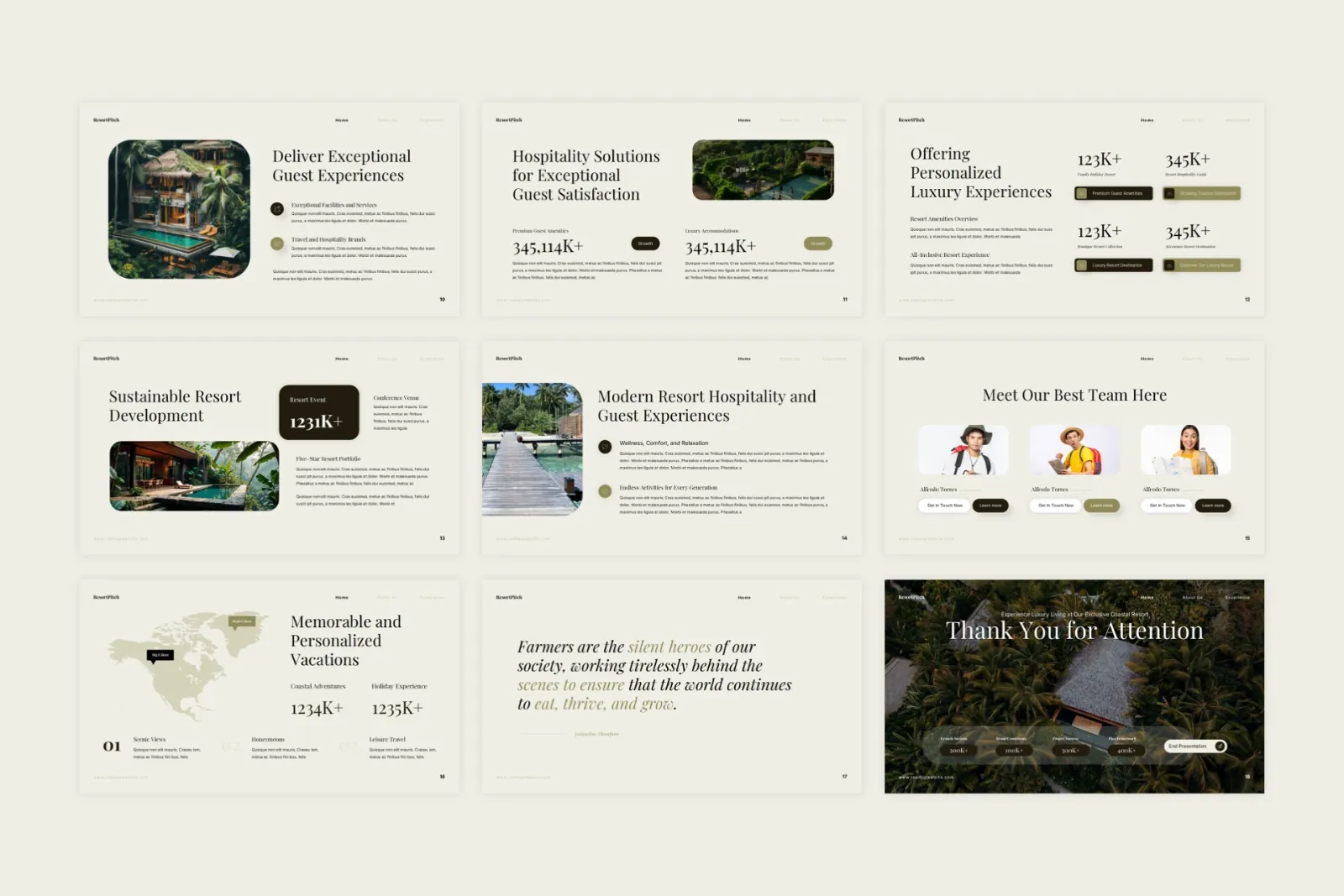Click the heading Sustainable Resort Development

(x=175, y=406)
